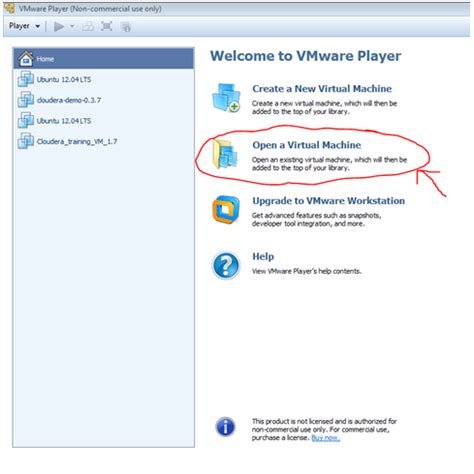
Task: Click the folder icon for opening a virtual machine
Action: coord(225,154)
